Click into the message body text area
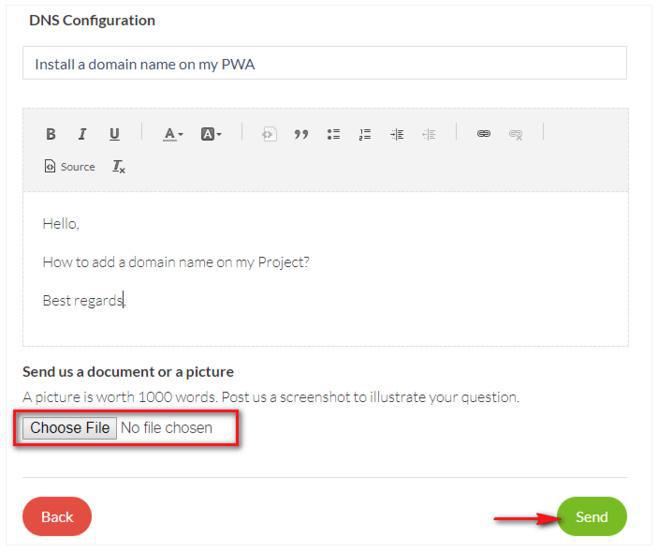 click(x=325, y=268)
